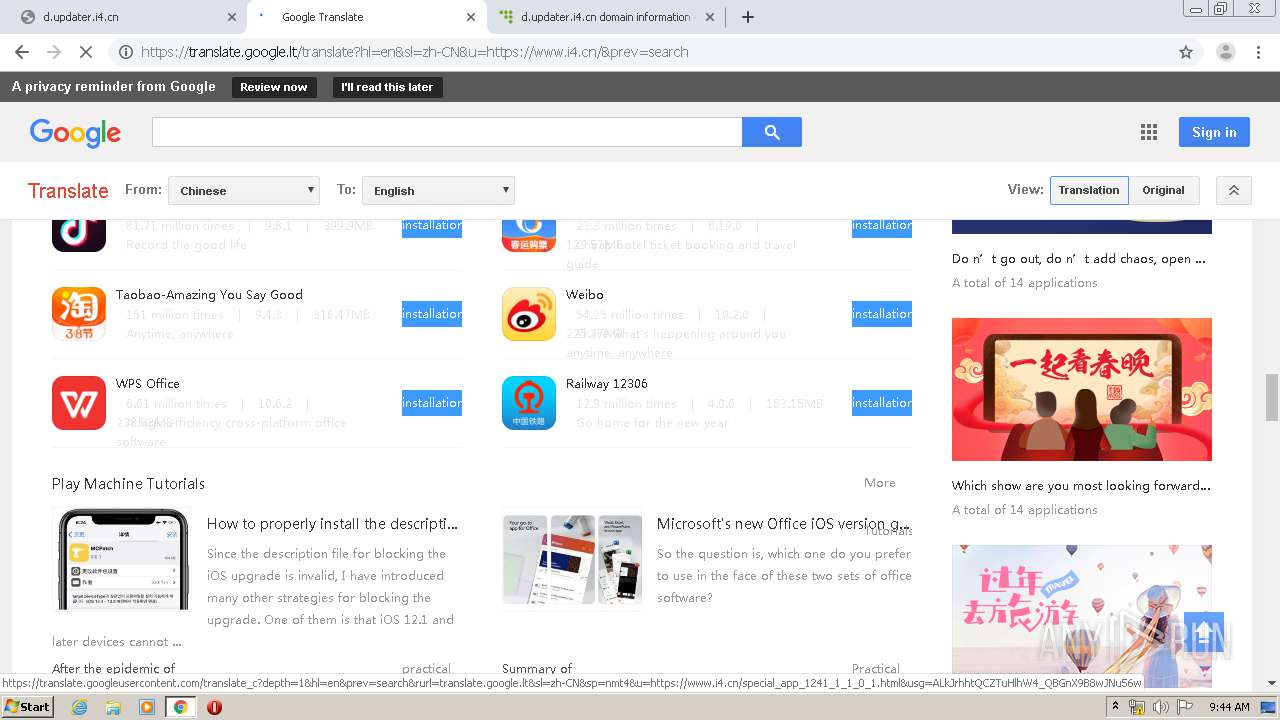Viewport: 1280px width, 720px height.
Task: Stop loading the page
Action: pyautogui.click(x=86, y=52)
